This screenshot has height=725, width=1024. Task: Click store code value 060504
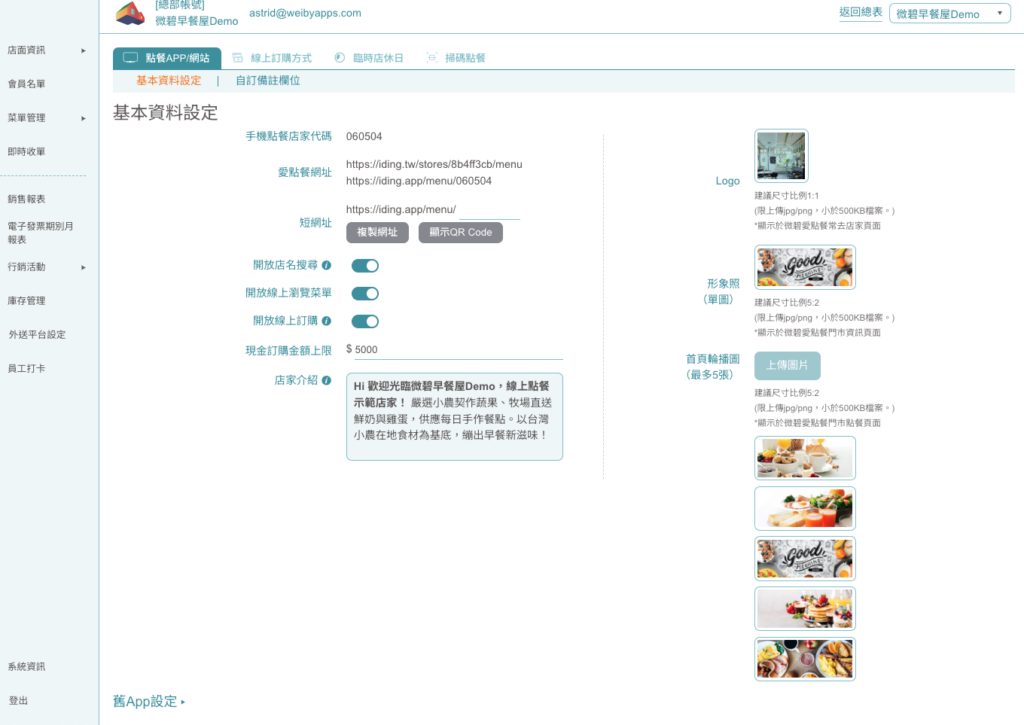pos(364,137)
